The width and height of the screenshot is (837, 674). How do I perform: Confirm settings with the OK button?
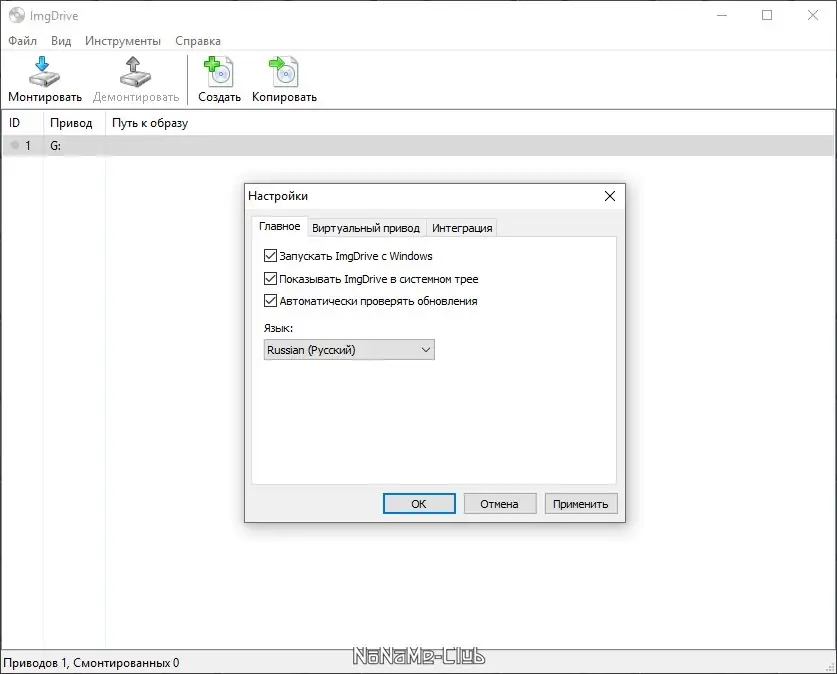point(419,504)
